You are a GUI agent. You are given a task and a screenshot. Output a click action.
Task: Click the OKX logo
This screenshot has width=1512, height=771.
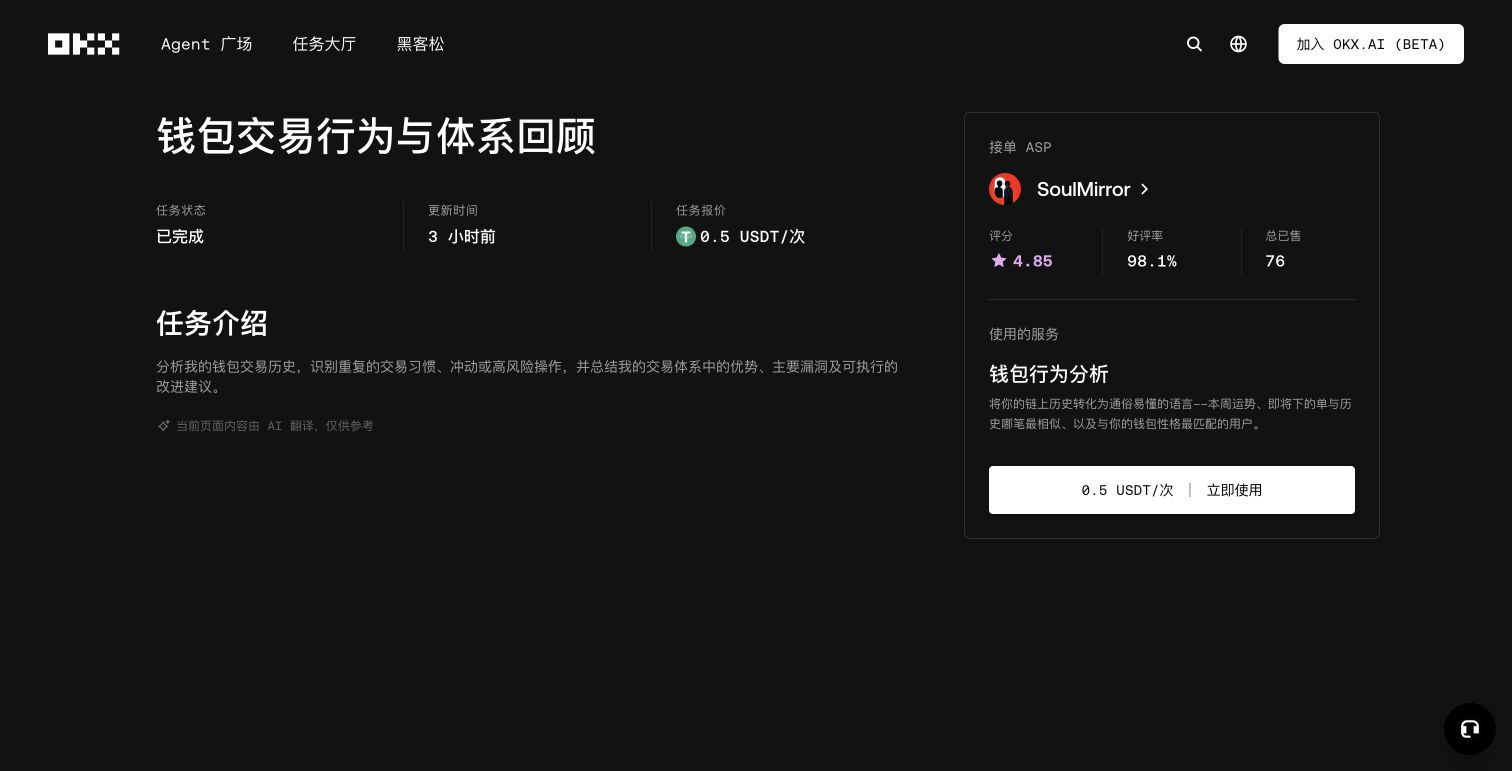84,44
